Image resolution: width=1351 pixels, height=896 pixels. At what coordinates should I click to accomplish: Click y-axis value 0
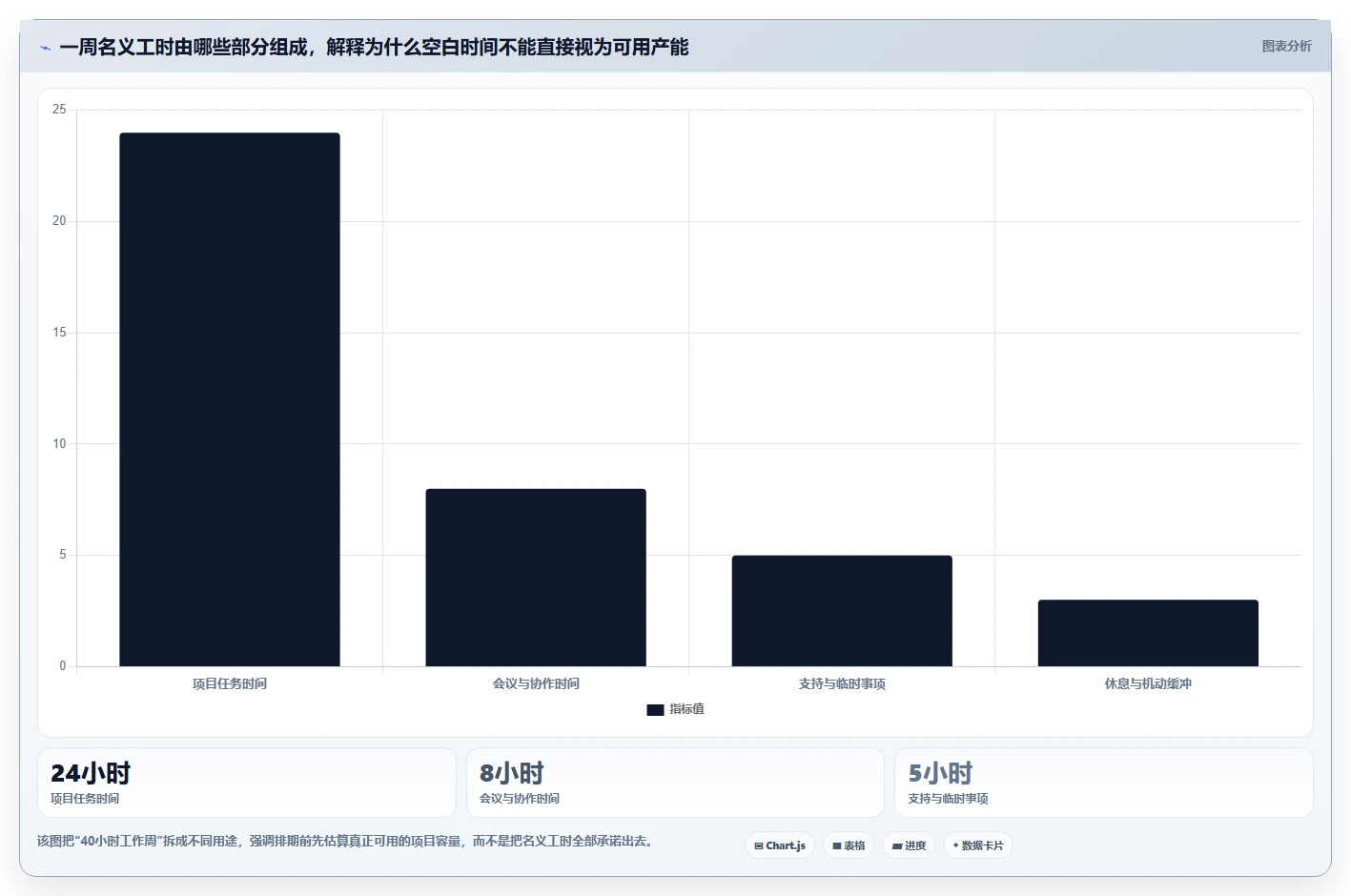pyautogui.click(x=63, y=666)
